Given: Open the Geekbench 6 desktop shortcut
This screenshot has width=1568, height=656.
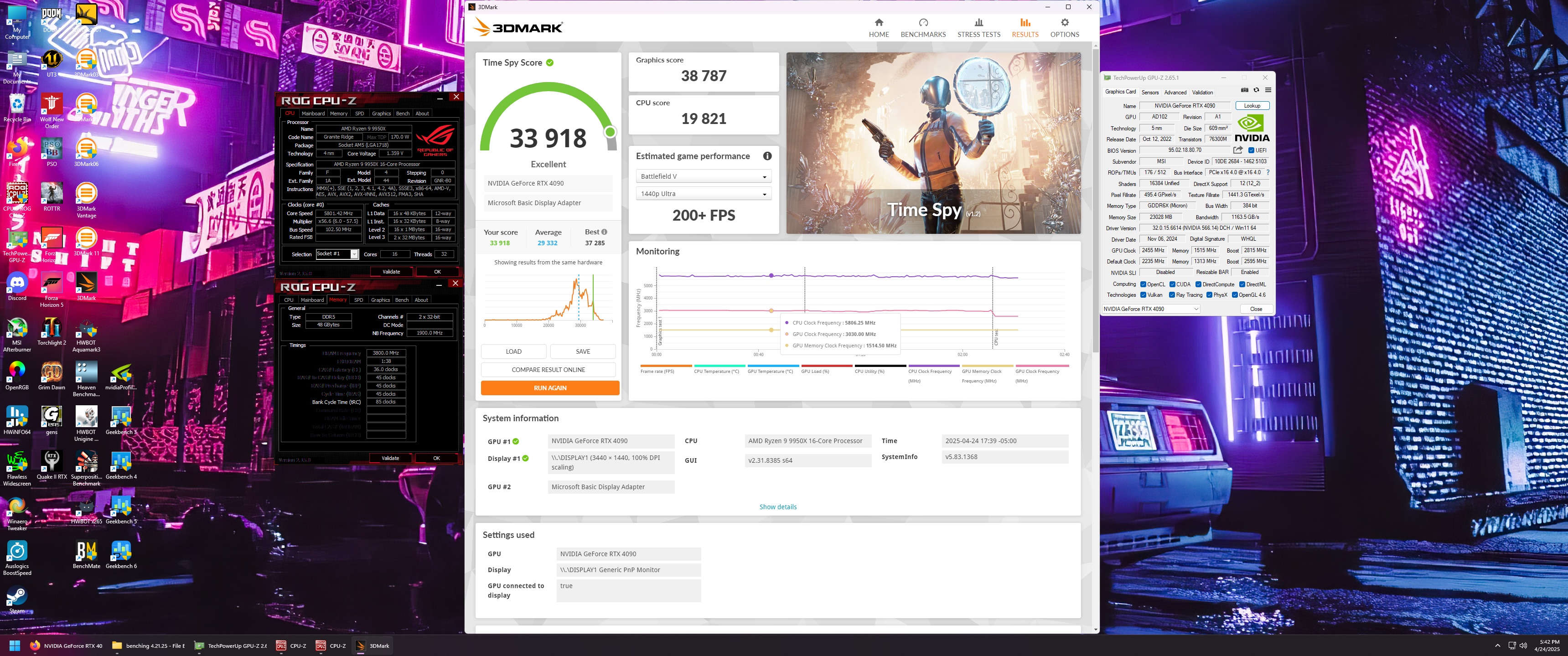Looking at the screenshot, I should click(x=121, y=554).
